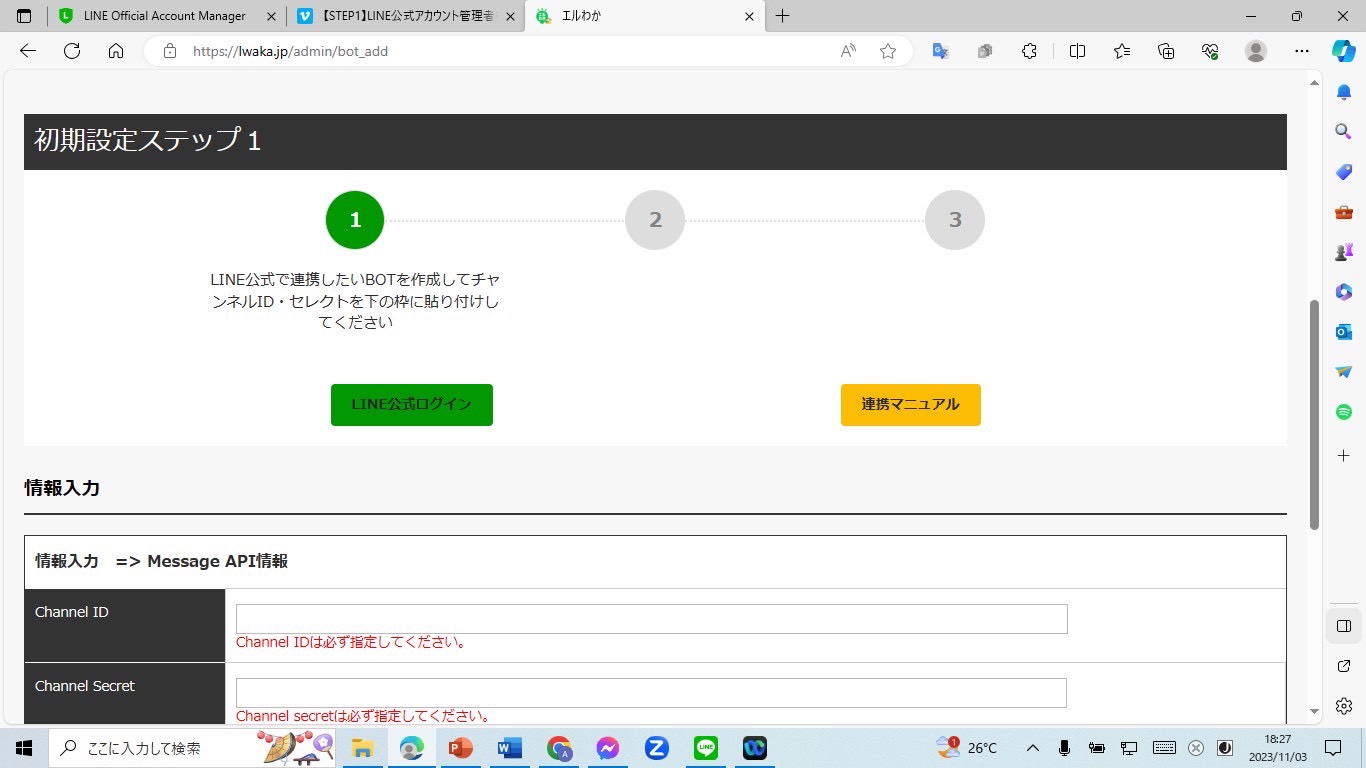The height and width of the screenshot is (768, 1366).
Task: Open Zoom from taskbar
Action: pos(657,748)
